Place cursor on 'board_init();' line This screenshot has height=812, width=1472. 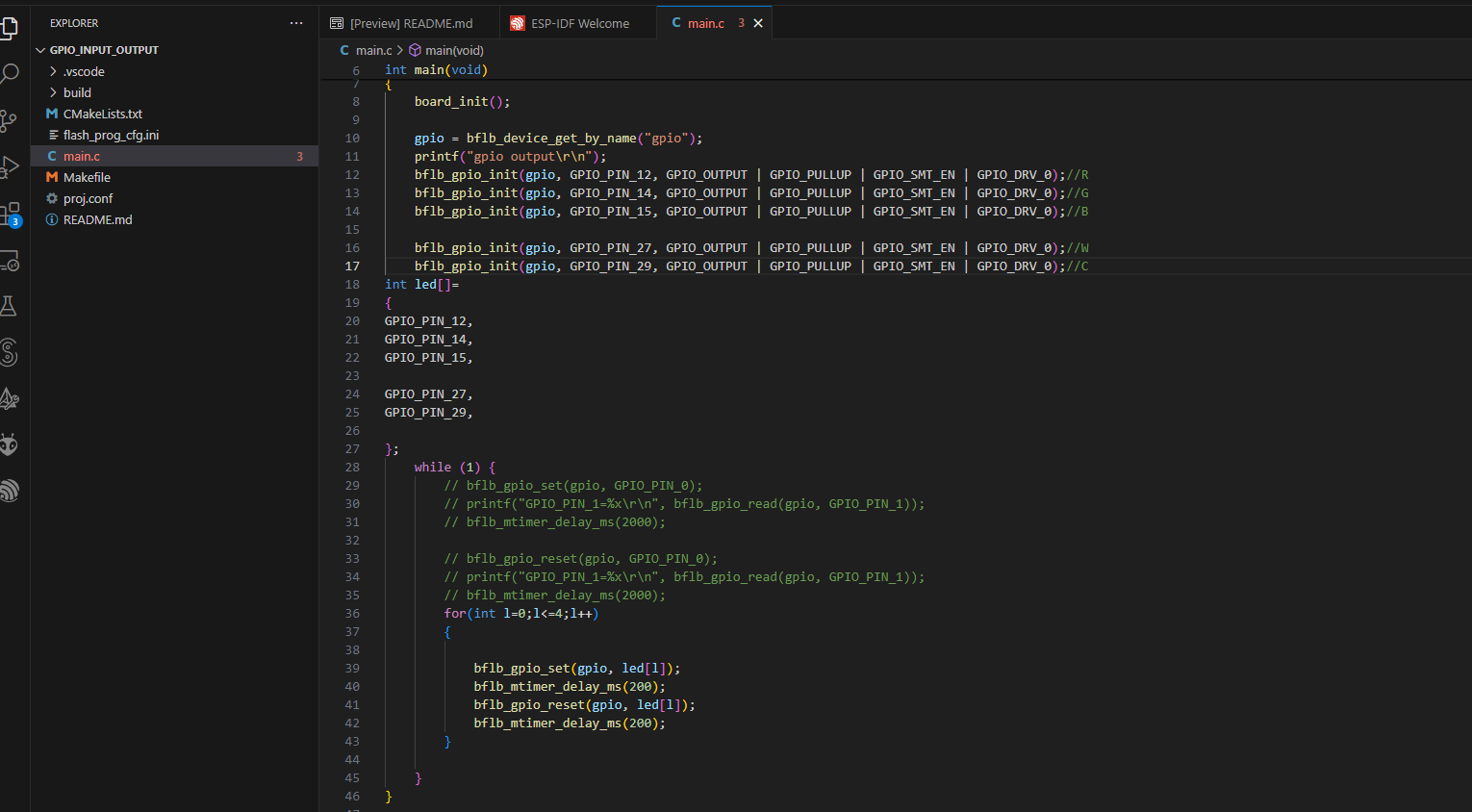pos(462,101)
